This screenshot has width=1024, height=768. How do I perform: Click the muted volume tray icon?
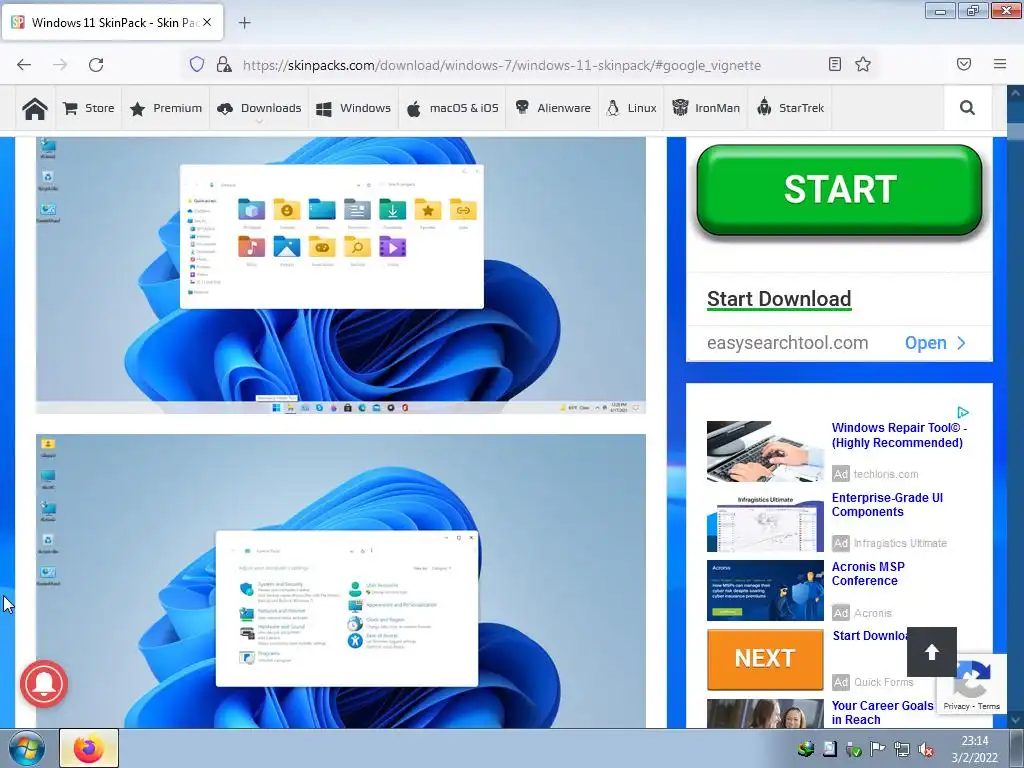926,750
